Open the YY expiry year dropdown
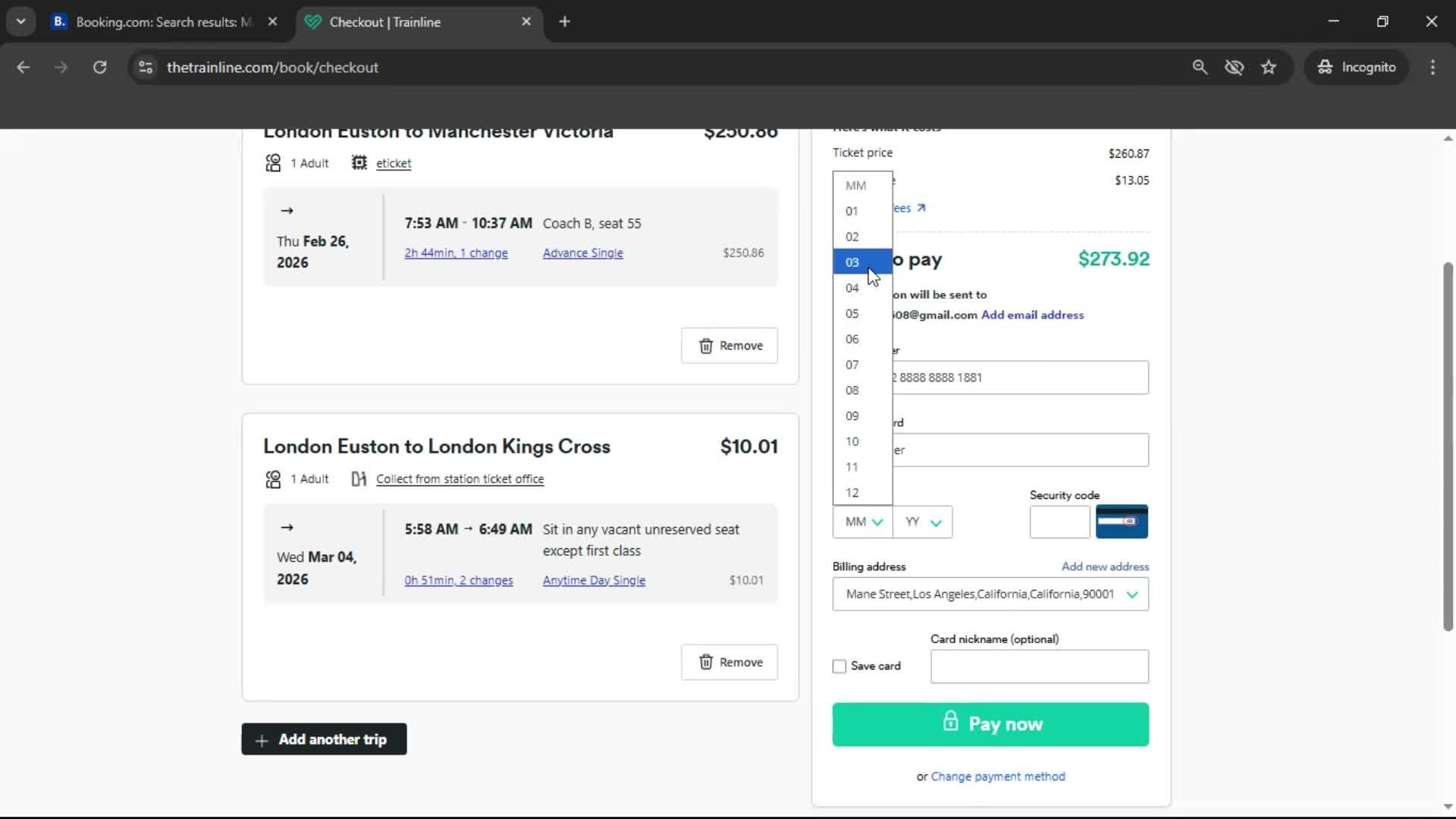1456x819 pixels. [922, 522]
